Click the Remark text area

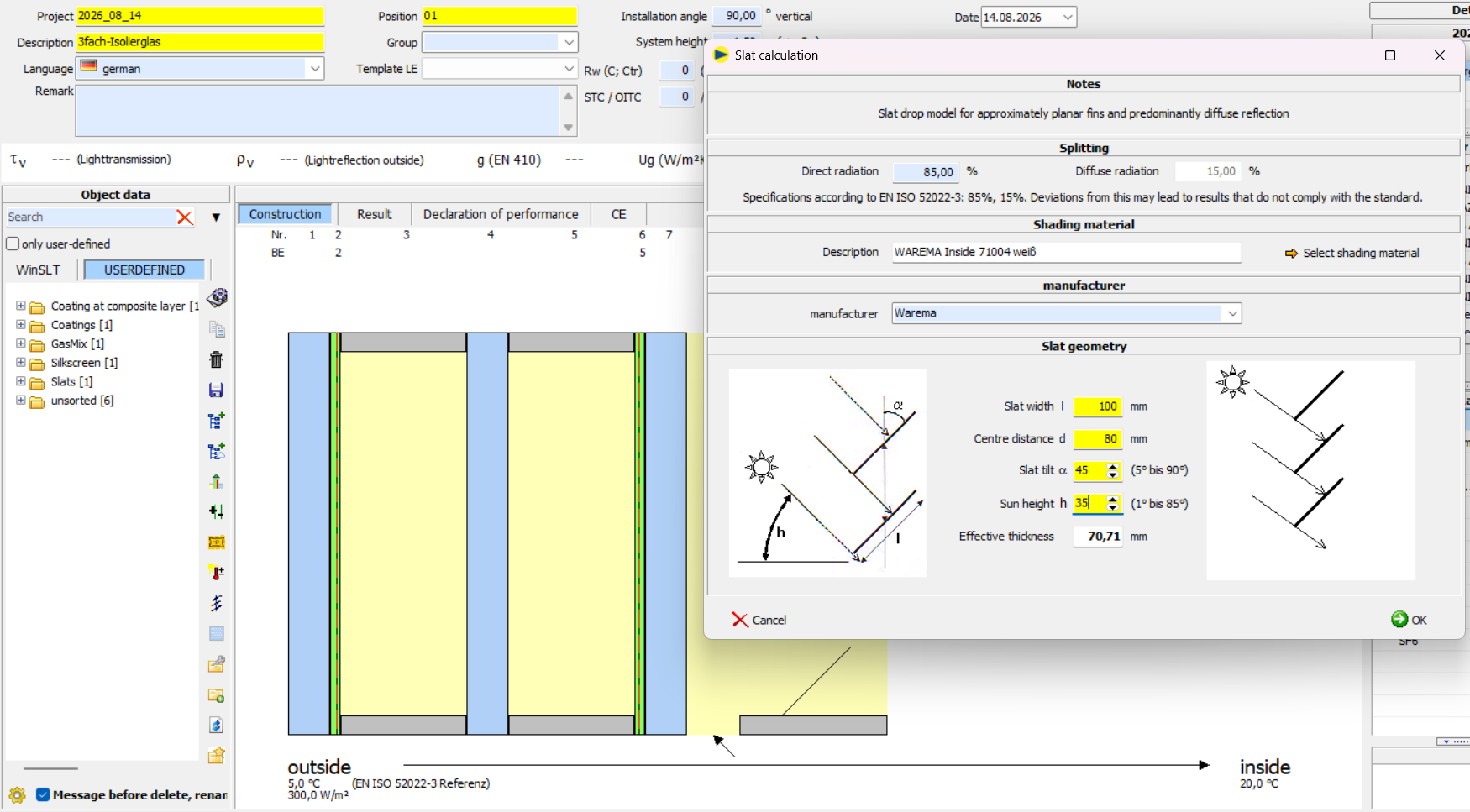pos(318,110)
